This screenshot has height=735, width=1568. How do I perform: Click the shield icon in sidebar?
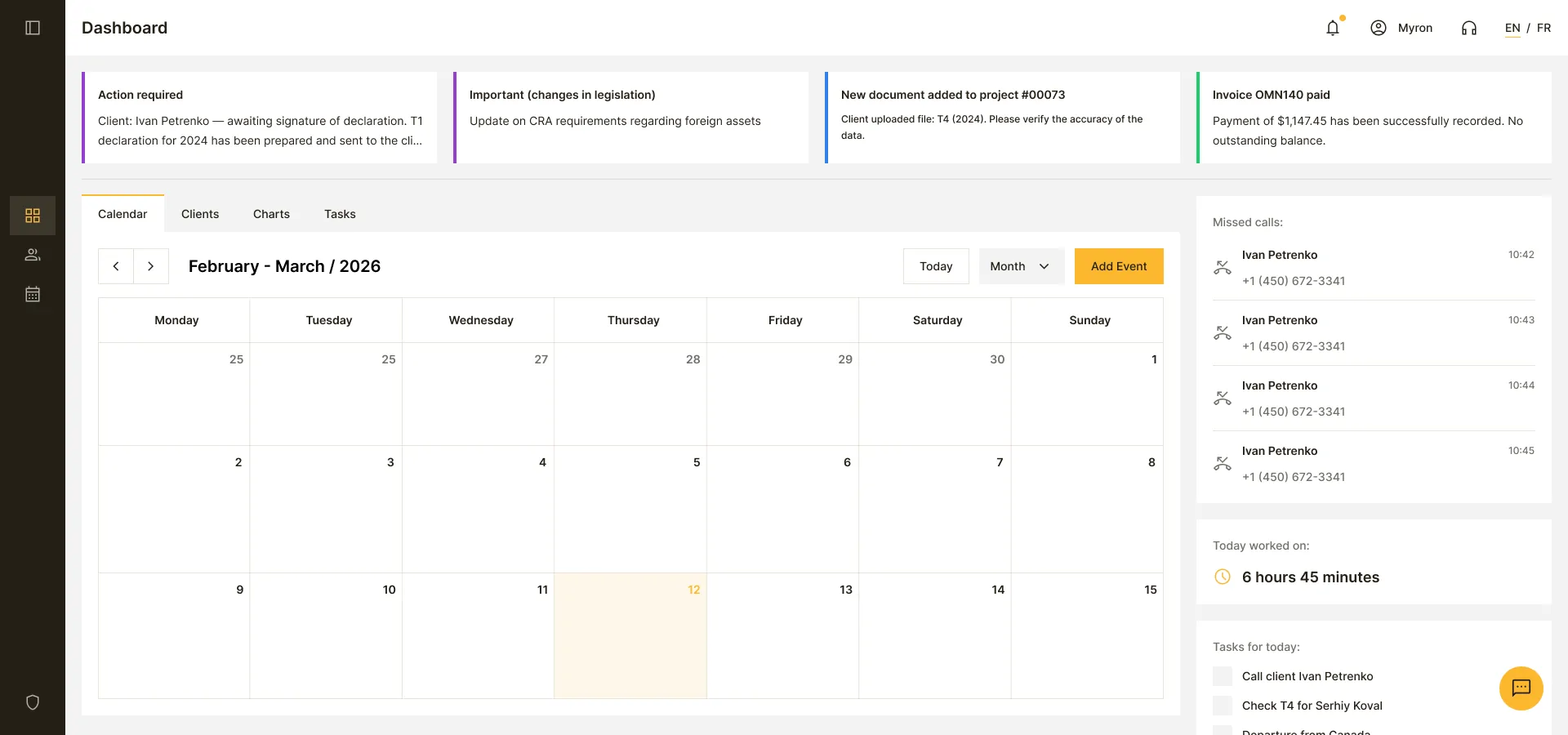[33, 702]
